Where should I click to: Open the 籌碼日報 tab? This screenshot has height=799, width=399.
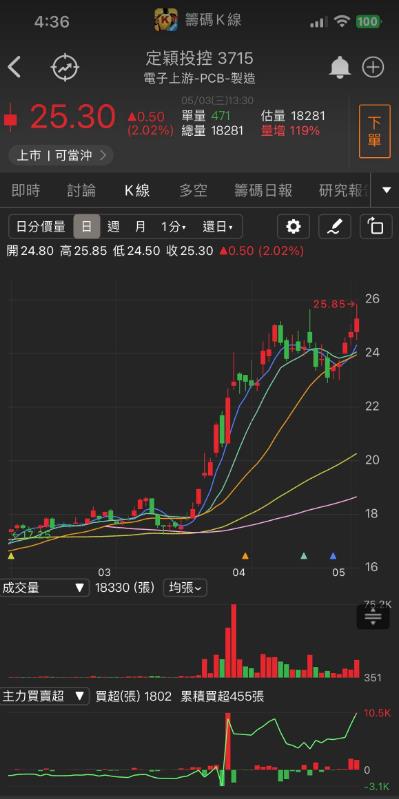coord(263,191)
